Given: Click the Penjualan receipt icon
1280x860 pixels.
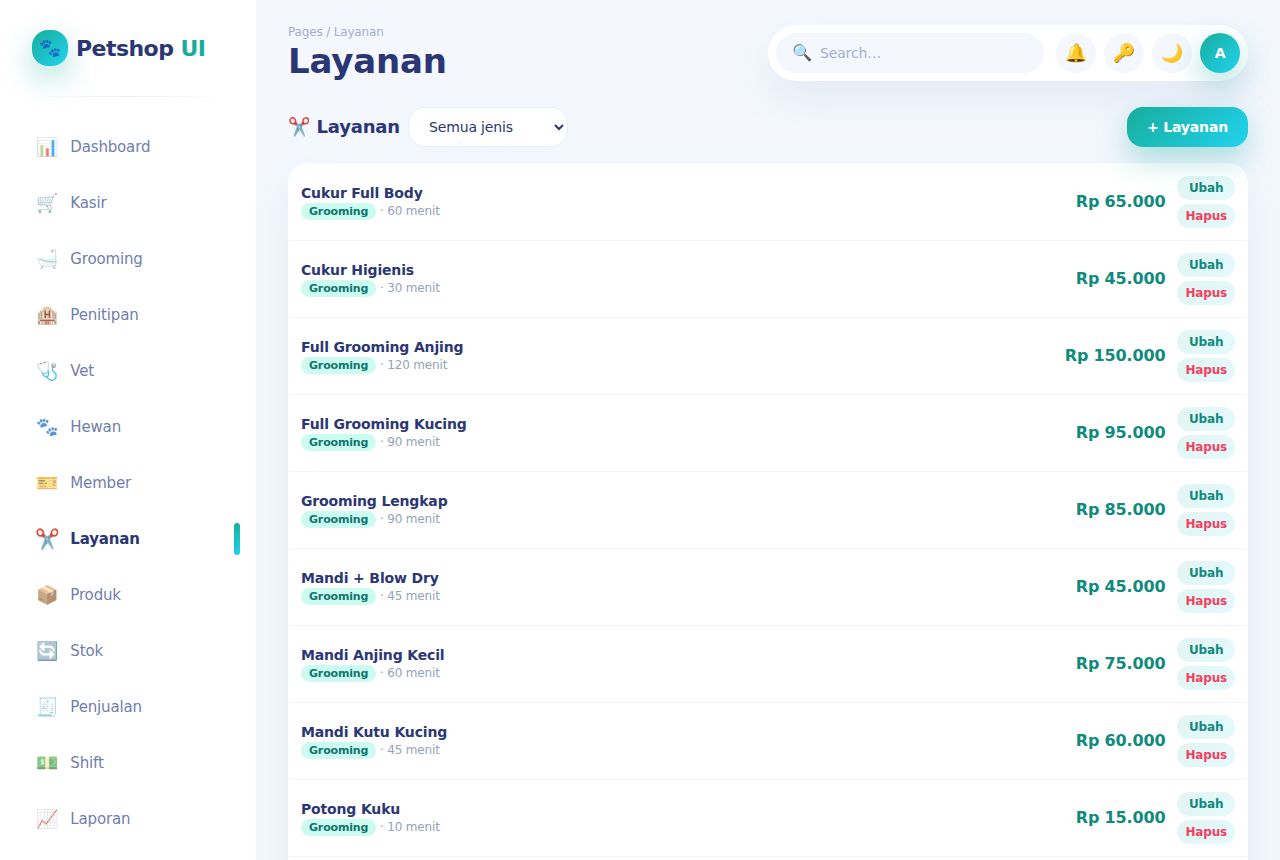Looking at the screenshot, I should [x=47, y=707].
